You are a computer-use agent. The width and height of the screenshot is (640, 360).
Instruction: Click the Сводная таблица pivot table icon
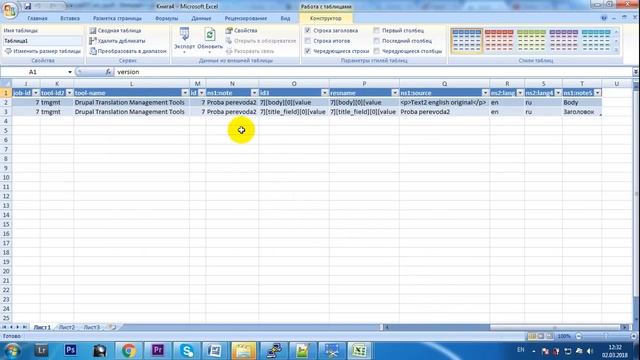(x=93, y=31)
